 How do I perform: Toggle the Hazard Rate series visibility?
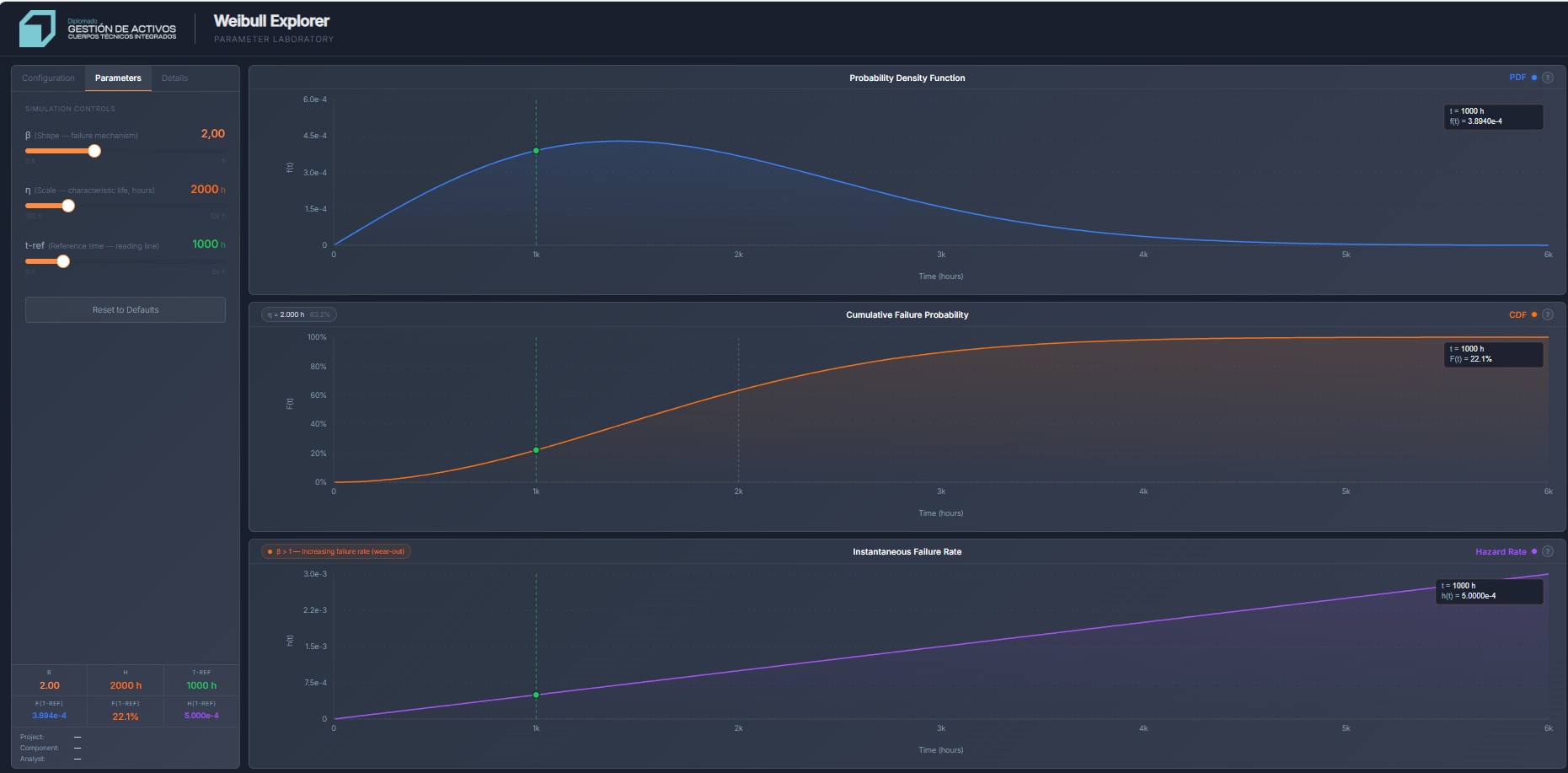(x=1503, y=550)
